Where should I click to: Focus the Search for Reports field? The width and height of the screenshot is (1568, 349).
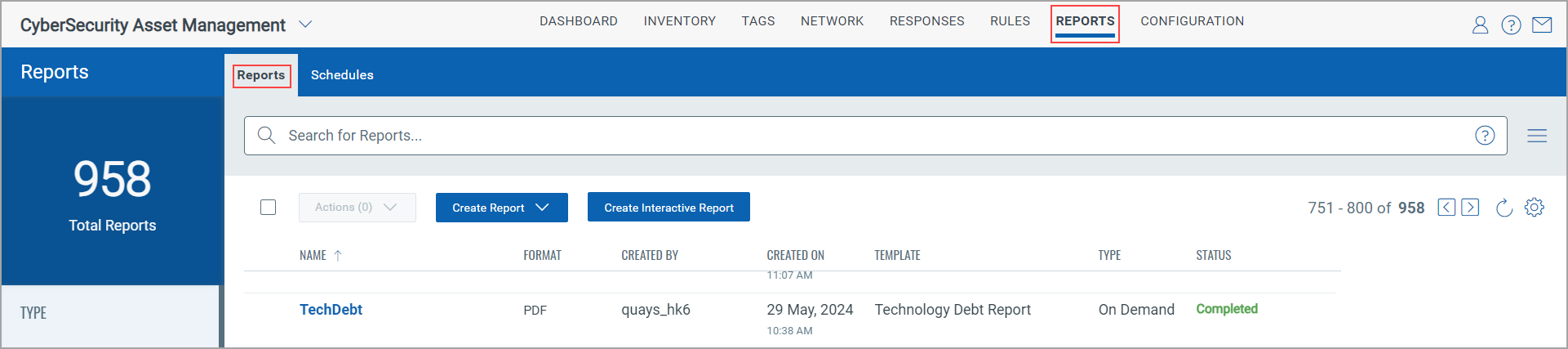coord(875,136)
